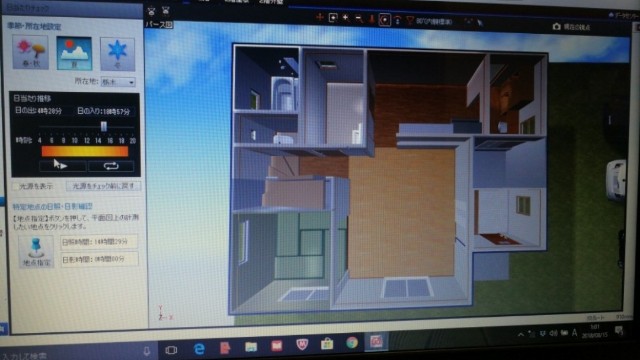Click the second icon above パース図
The width and height of the screenshot is (640, 360).
[x=165, y=11]
